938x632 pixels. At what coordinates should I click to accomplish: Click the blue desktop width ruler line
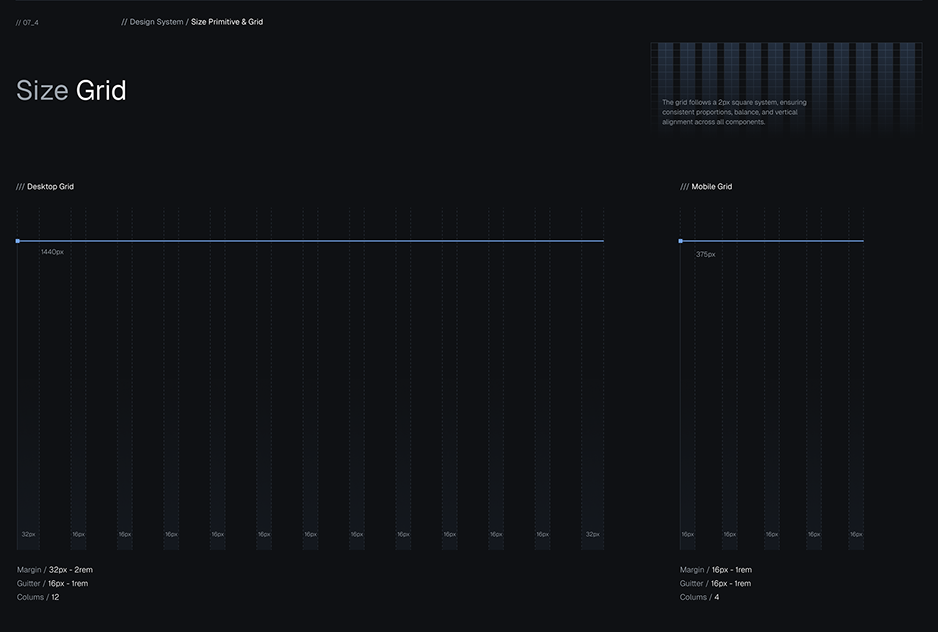coord(310,241)
